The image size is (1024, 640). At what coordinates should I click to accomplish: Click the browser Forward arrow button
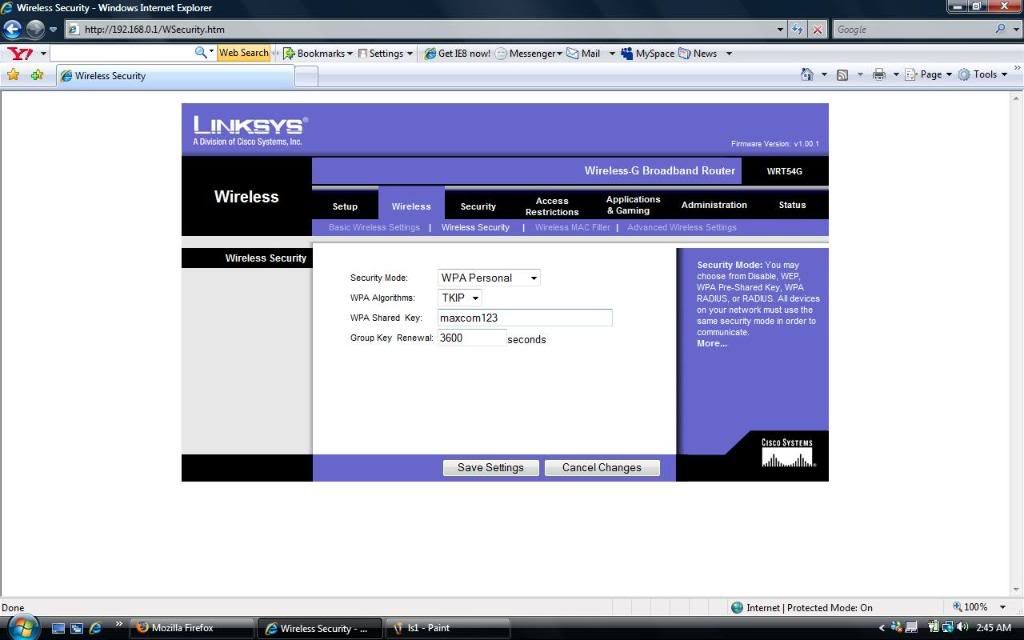pyautogui.click(x=35, y=29)
